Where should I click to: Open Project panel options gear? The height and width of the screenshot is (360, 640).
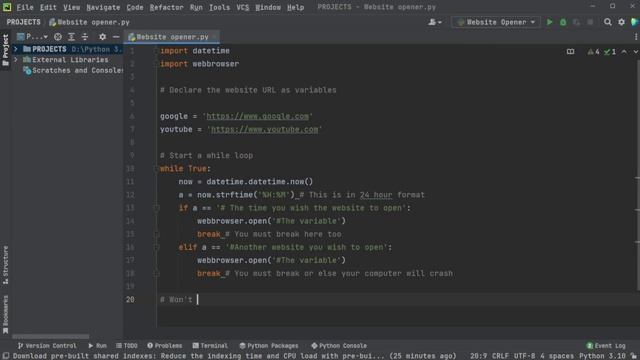(x=102, y=37)
